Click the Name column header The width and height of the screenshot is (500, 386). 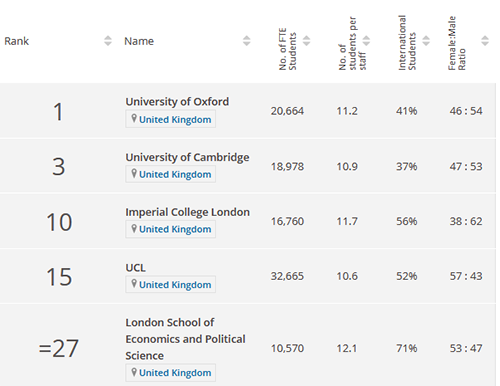pos(139,41)
